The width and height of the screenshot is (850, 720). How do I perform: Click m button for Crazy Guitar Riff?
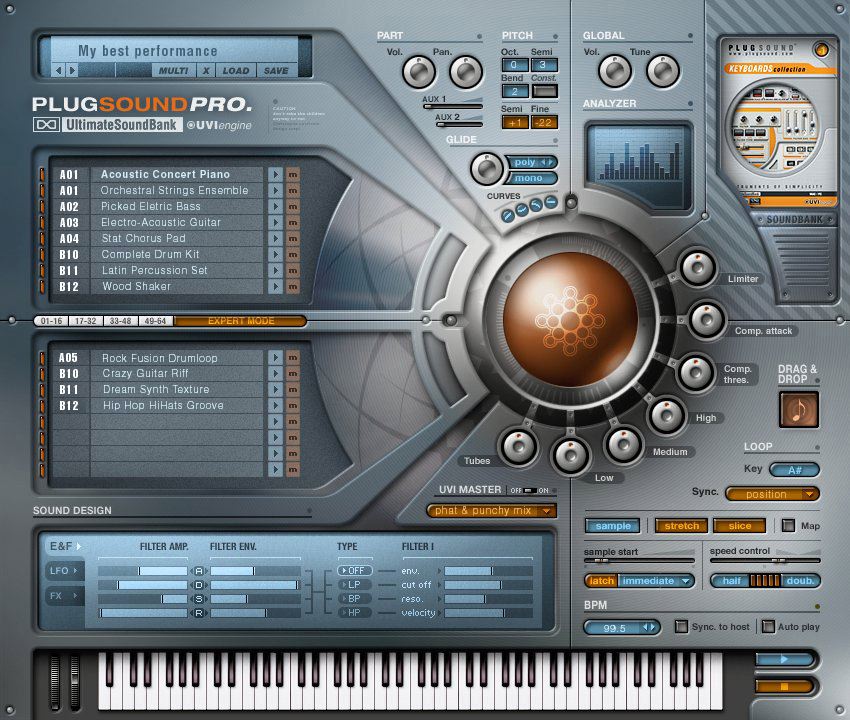pyautogui.click(x=293, y=374)
